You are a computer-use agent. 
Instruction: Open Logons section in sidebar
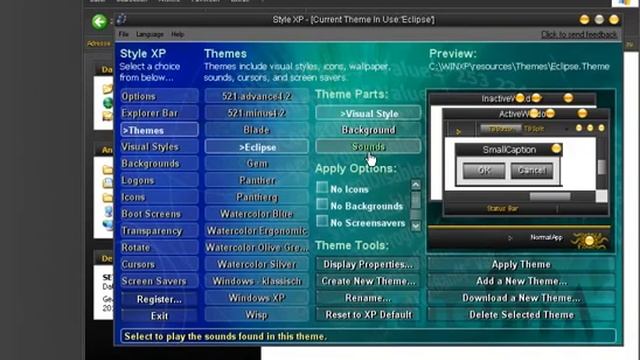159,180
